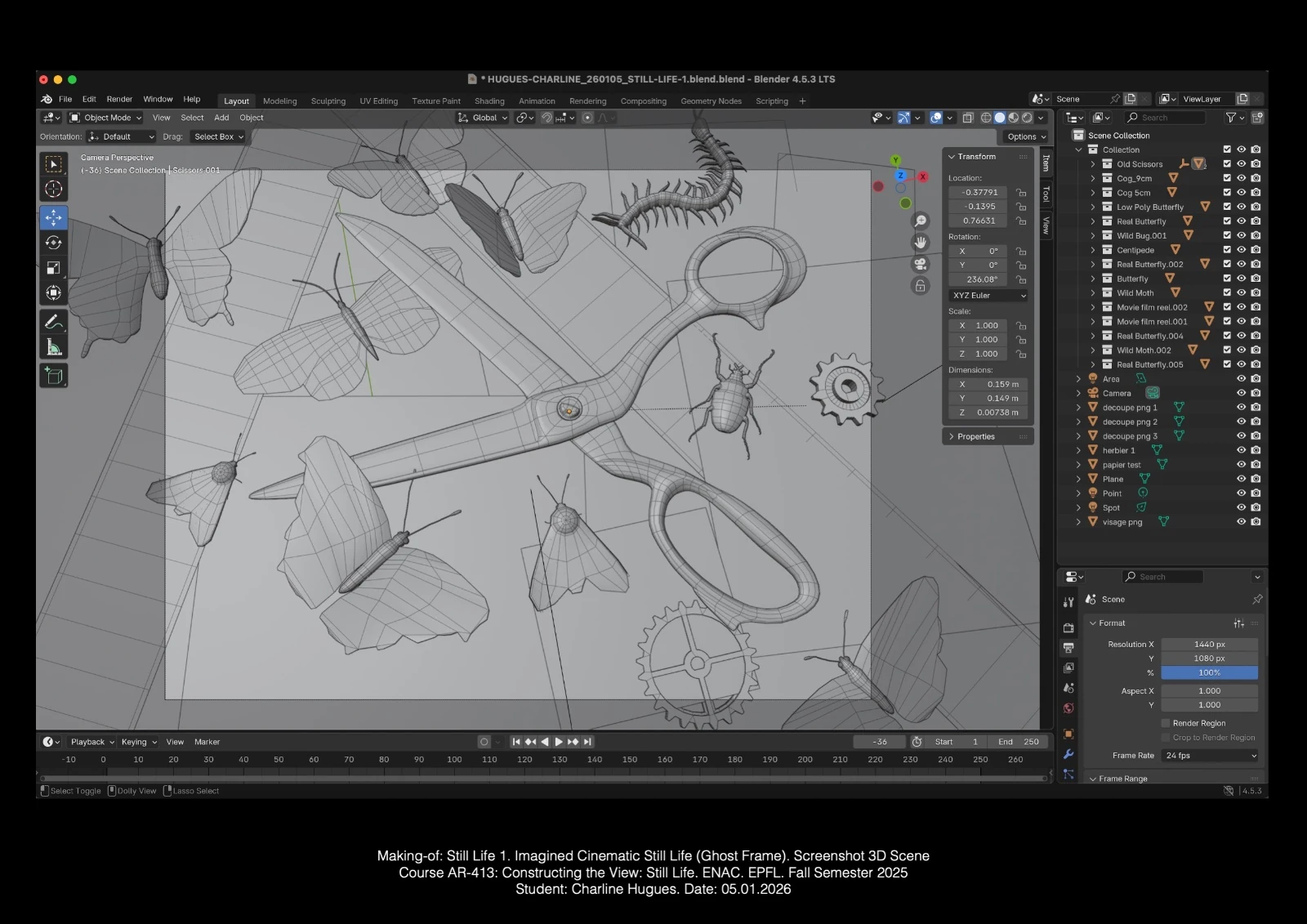Select the Select Box tool in toolbar
Viewport: 1307px width, 924px height.
pos(54,164)
